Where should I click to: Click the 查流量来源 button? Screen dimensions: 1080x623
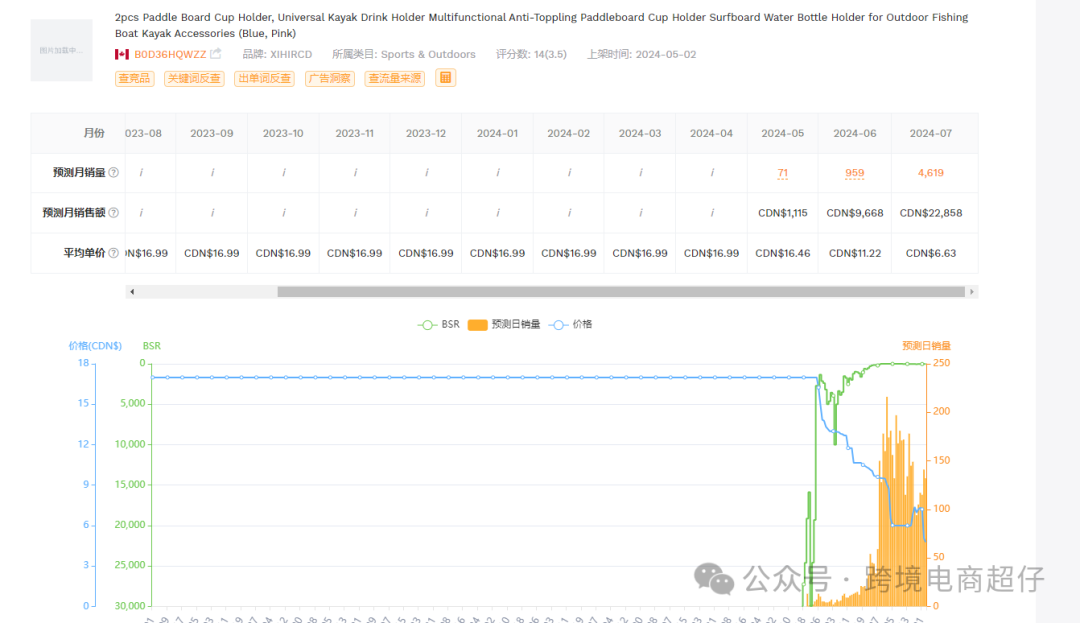(395, 78)
